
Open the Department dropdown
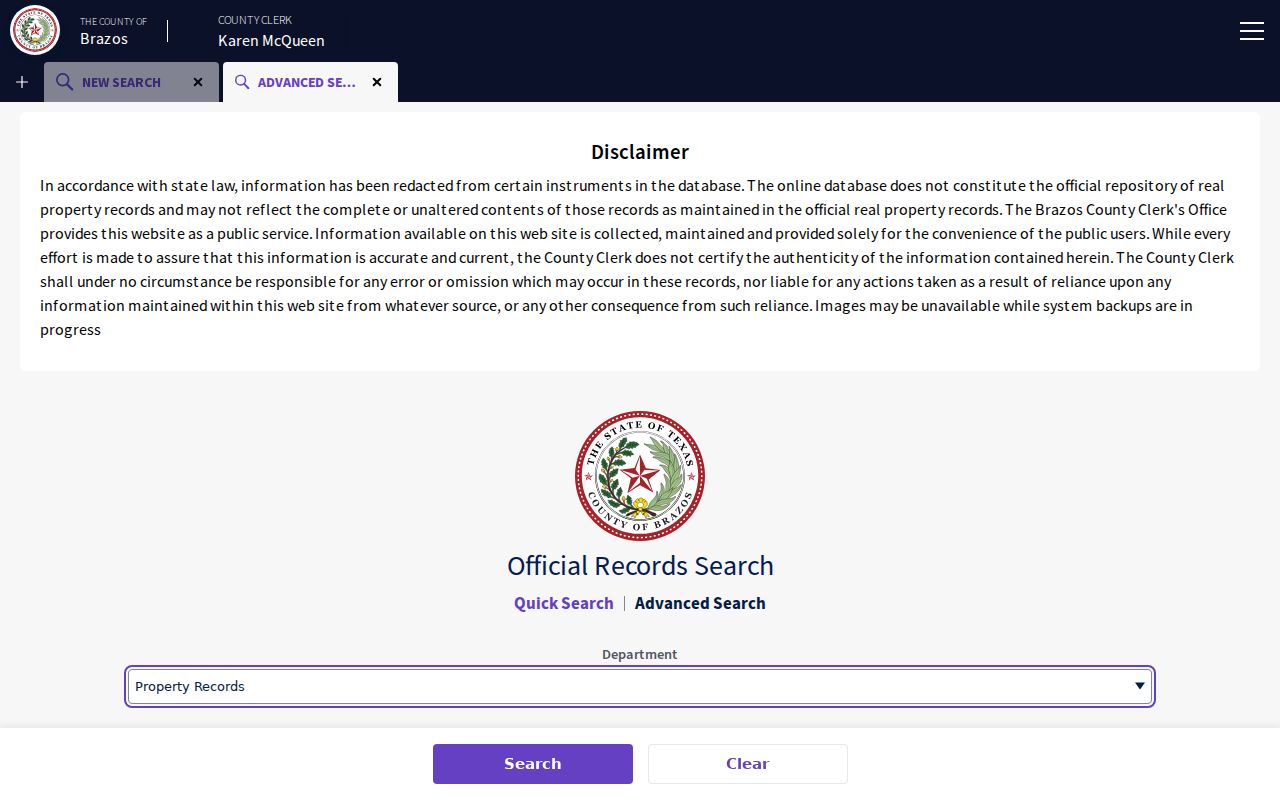[x=640, y=686]
